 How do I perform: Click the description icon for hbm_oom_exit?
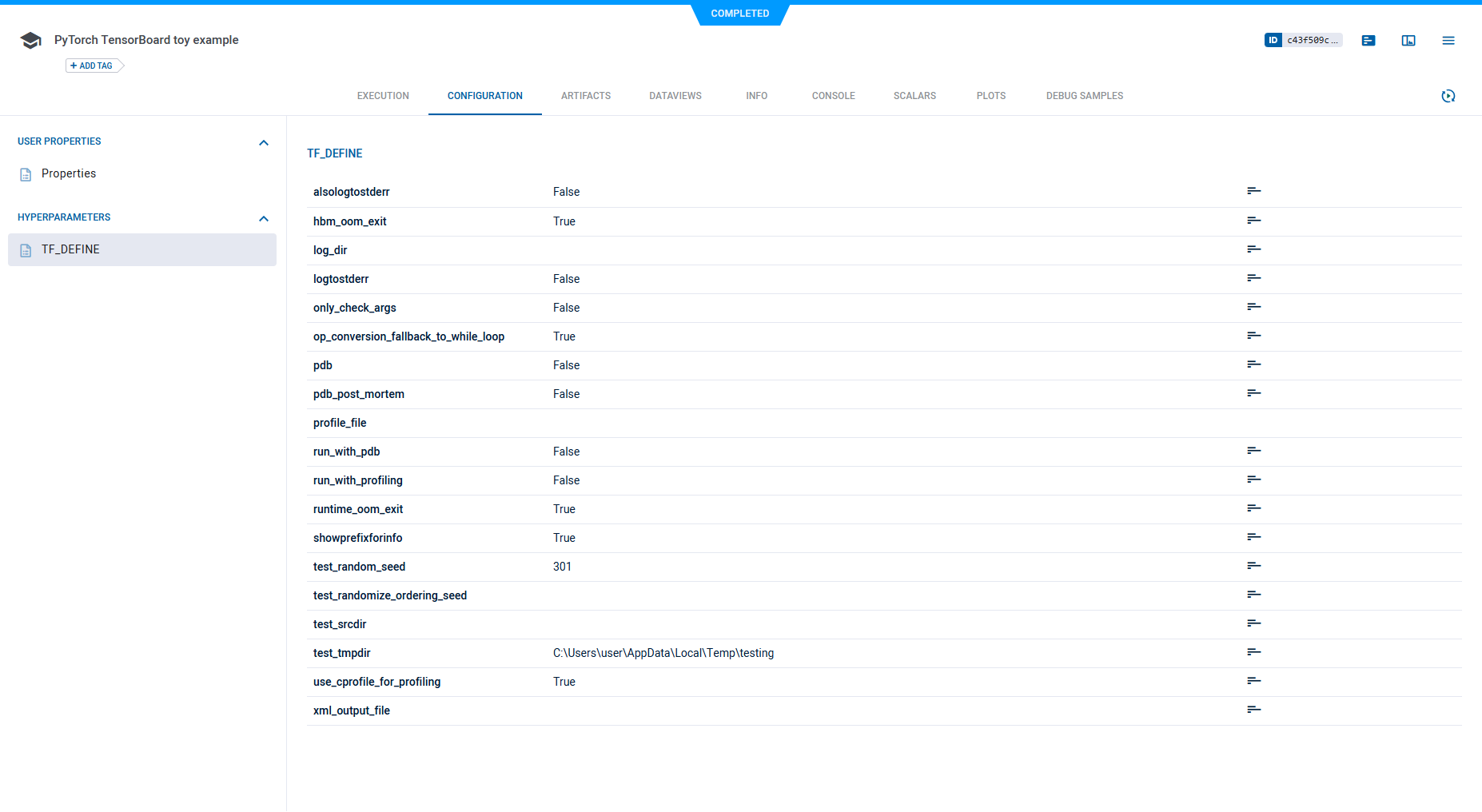click(1253, 221)
